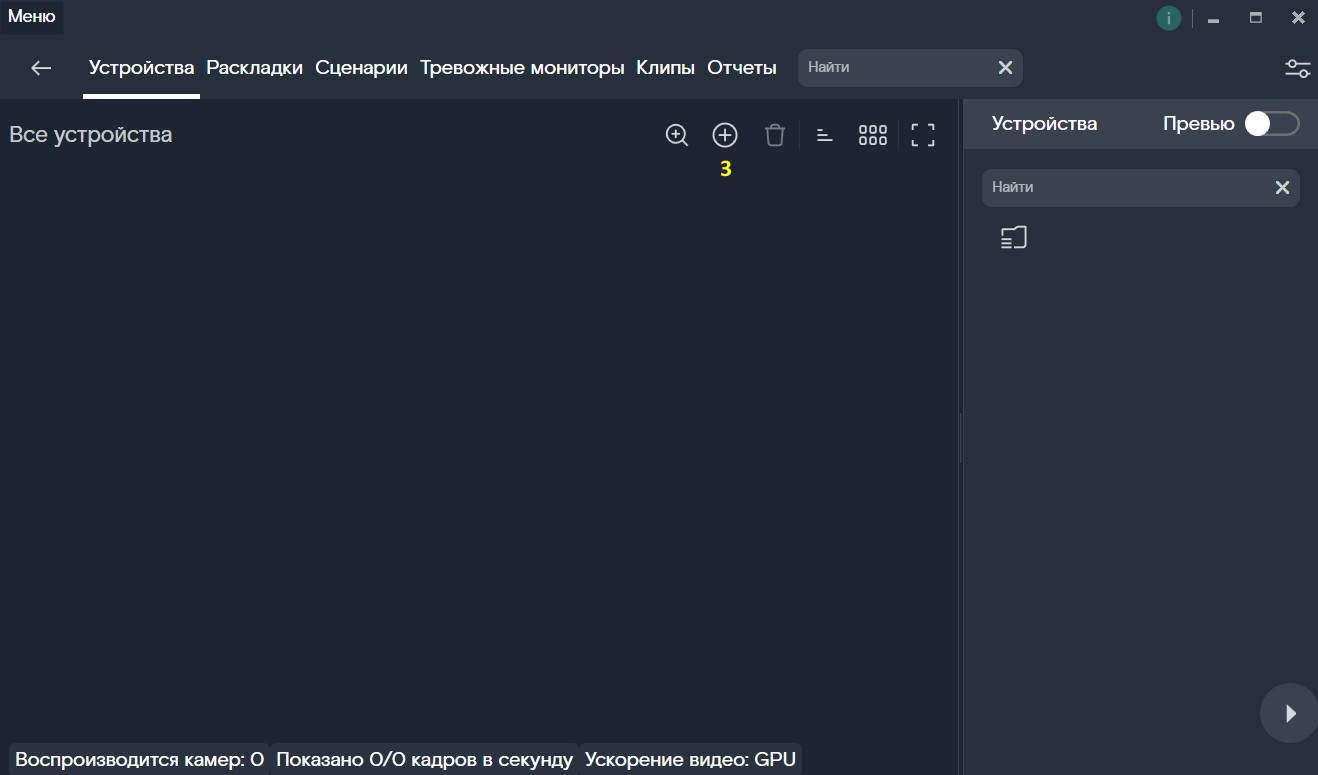
Task: Clear the top search field
Action: tap(1006, 67)
